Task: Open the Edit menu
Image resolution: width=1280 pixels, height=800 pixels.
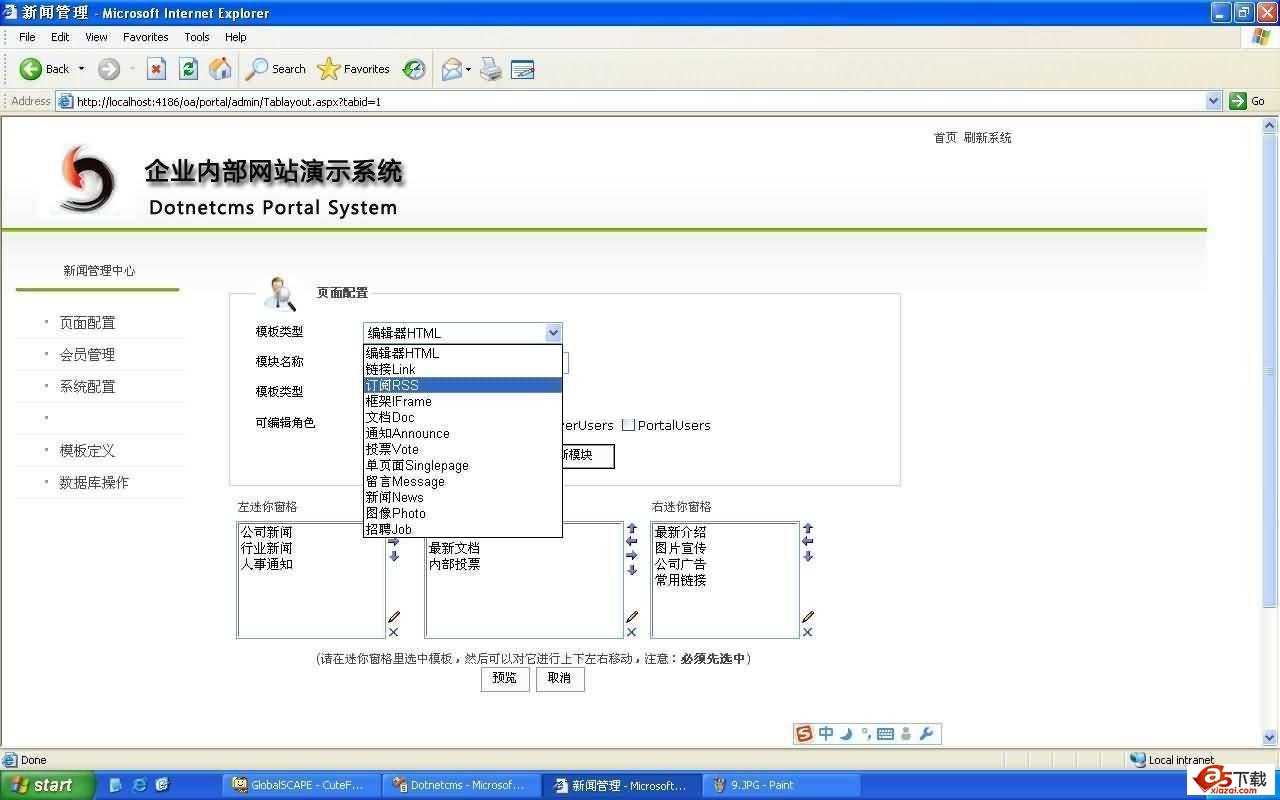Action: [60, 37]
